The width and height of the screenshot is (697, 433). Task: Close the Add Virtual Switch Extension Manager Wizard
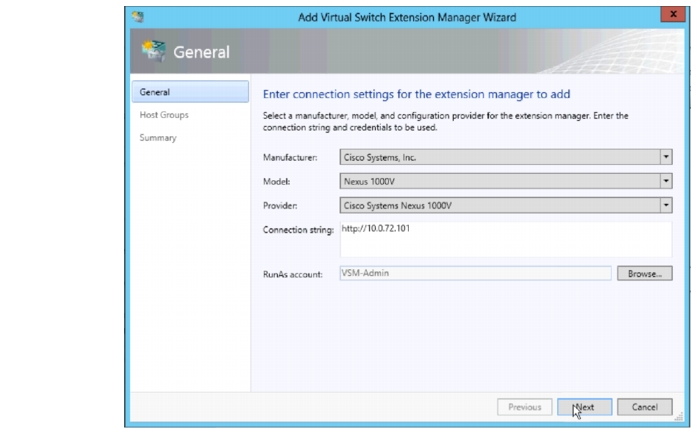click(673, 14)
